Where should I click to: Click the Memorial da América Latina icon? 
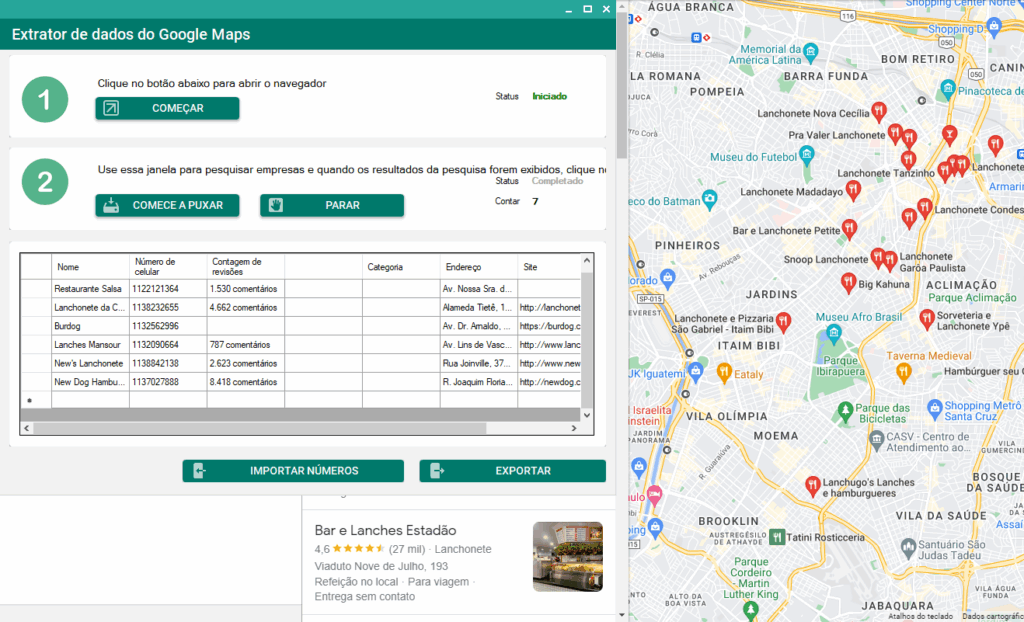click(x=811, y=52)
